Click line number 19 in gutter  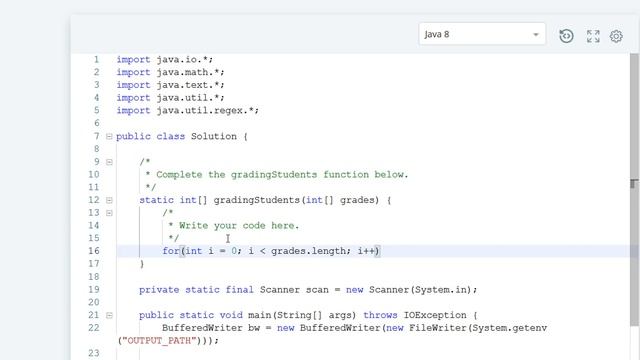point(94,290)
